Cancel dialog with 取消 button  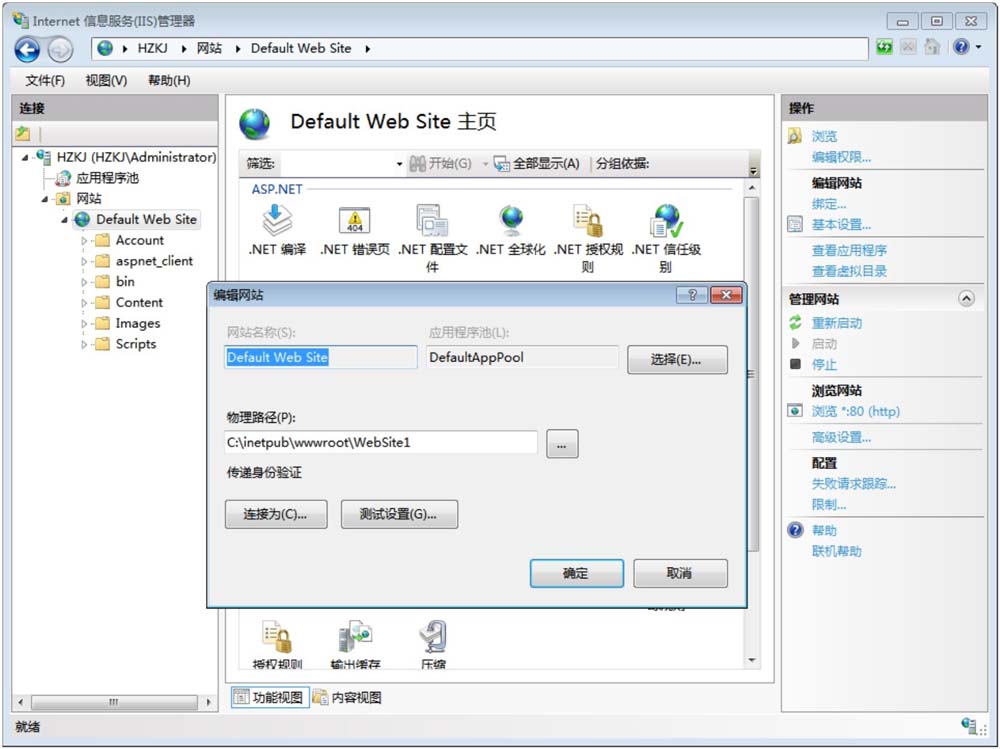[x=680, y=574]
